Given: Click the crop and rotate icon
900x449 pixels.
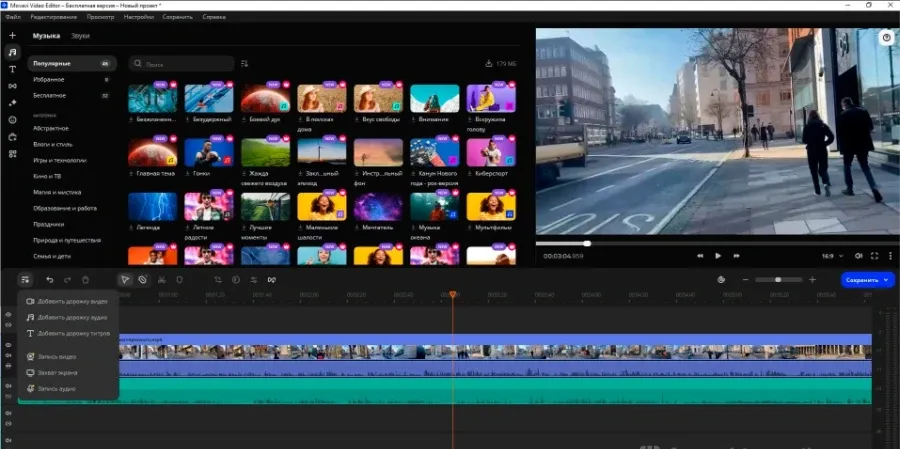Looking at the screenshot, I should (x=218, y=280).
